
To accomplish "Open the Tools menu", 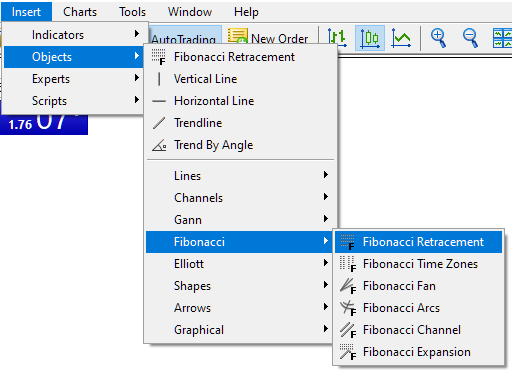I will [132, 12].
